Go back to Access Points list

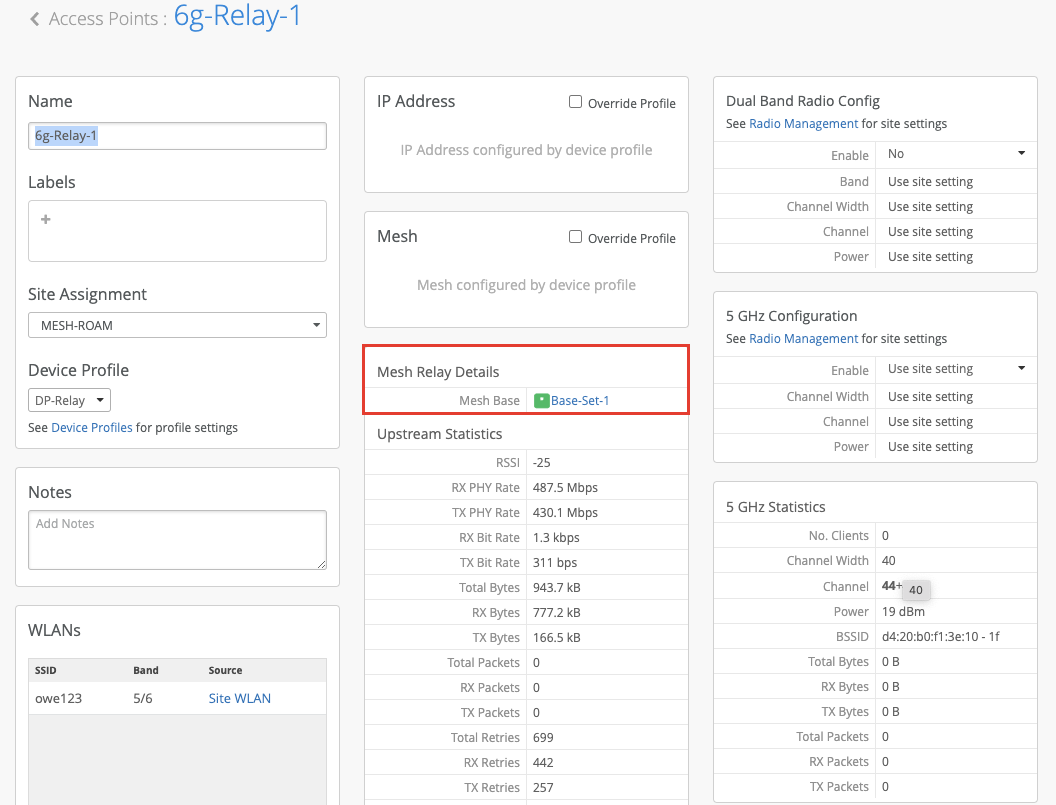(107, 19)
